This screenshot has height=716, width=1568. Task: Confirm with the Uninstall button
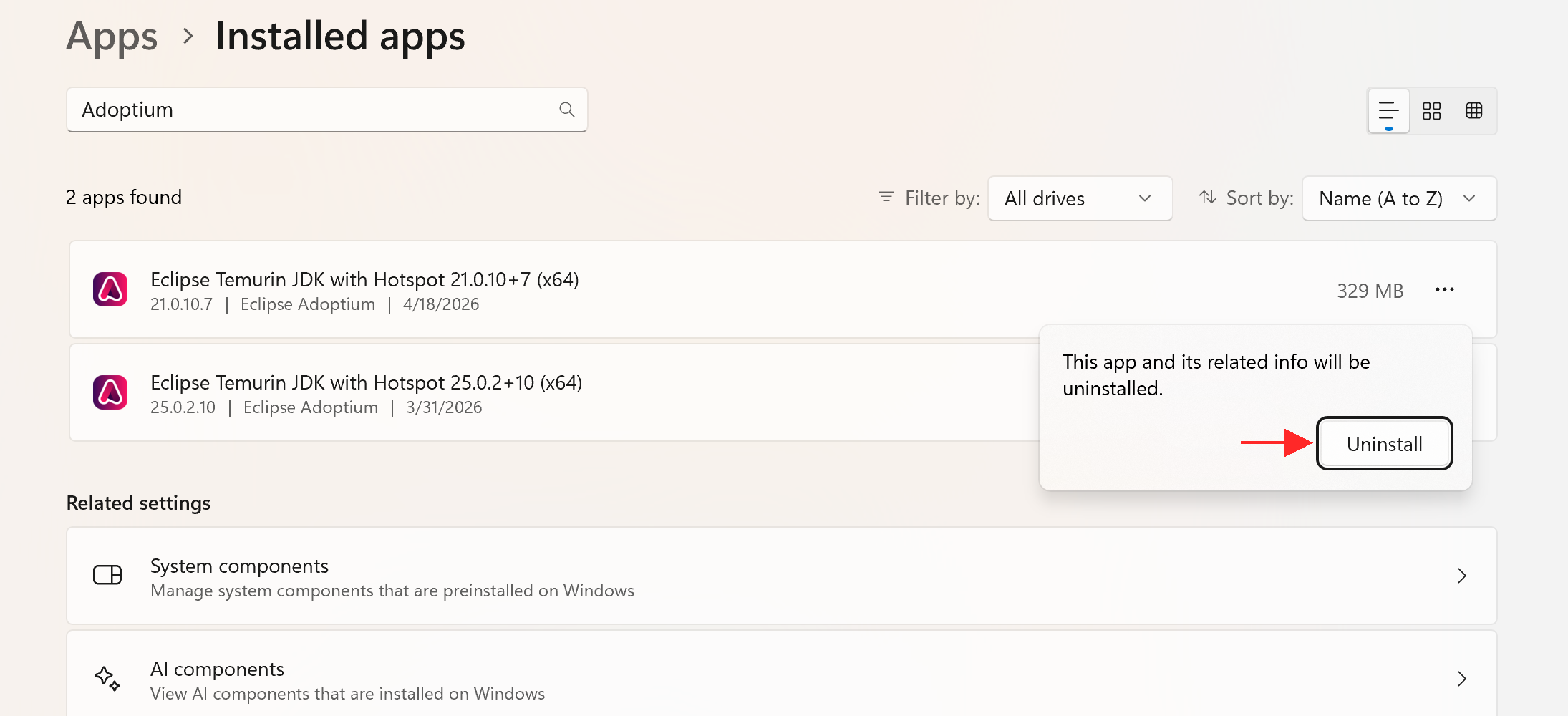coord(1384,444)
